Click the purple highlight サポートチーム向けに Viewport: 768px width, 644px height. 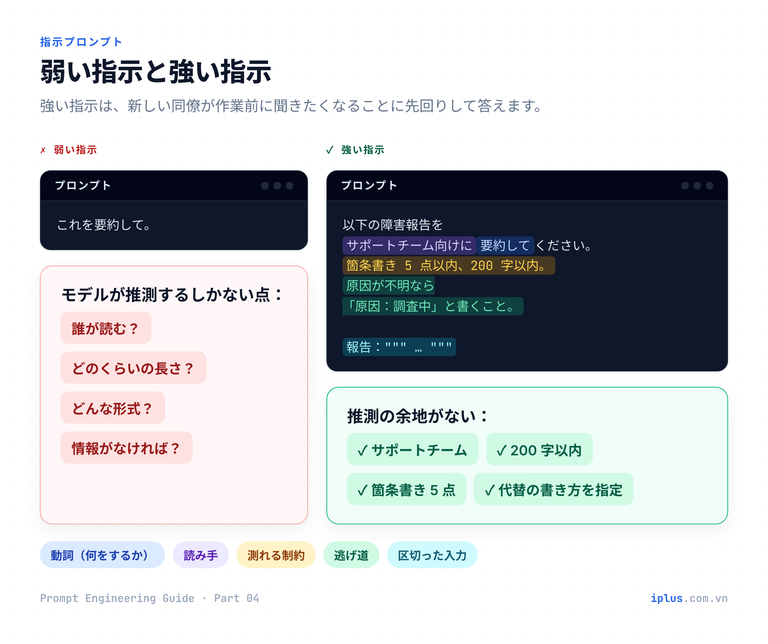(x=409, y=245)
